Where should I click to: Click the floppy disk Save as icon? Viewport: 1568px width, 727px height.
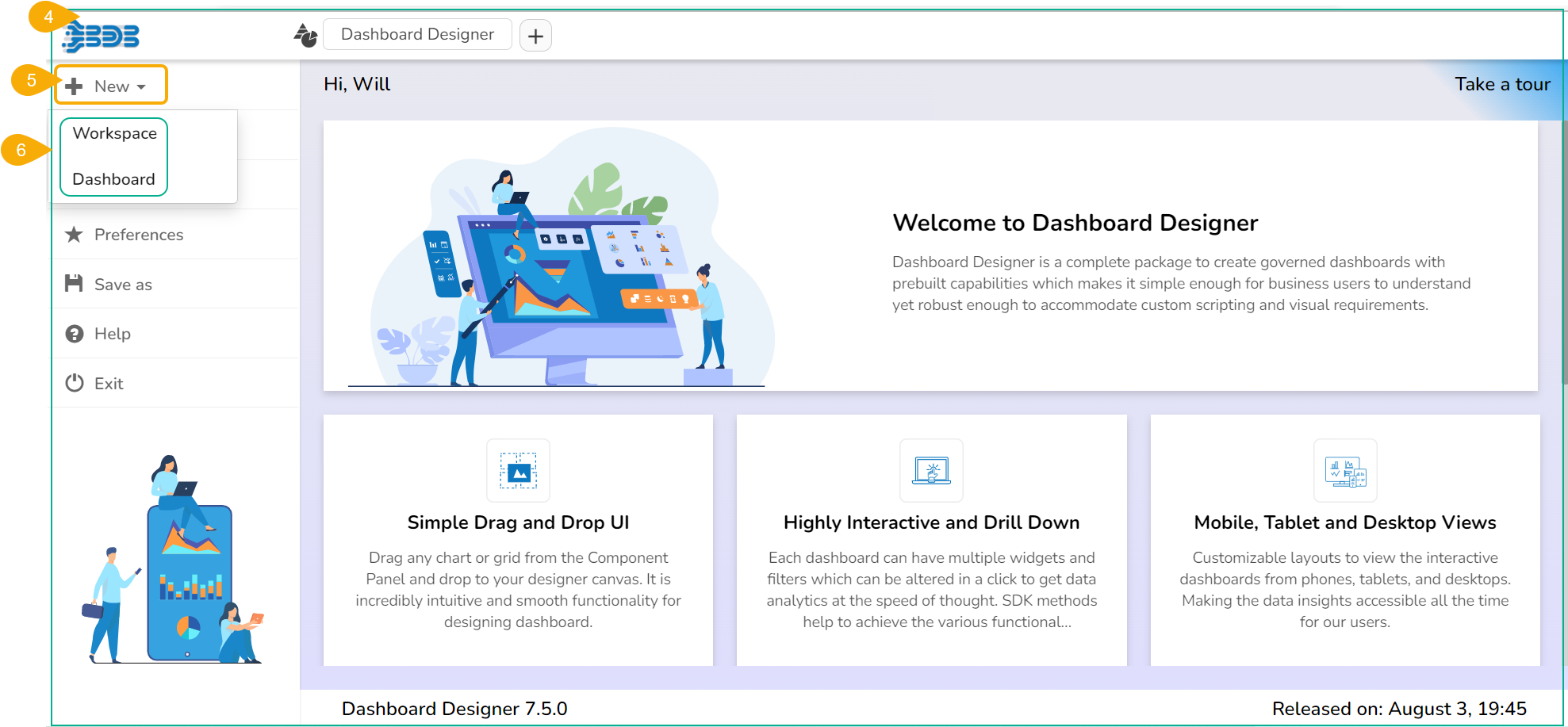point(74,284)
